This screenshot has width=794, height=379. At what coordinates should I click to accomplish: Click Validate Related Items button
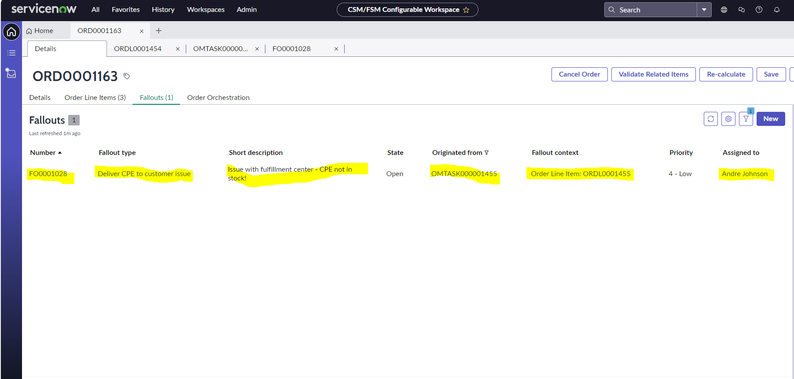click(654, 74)
